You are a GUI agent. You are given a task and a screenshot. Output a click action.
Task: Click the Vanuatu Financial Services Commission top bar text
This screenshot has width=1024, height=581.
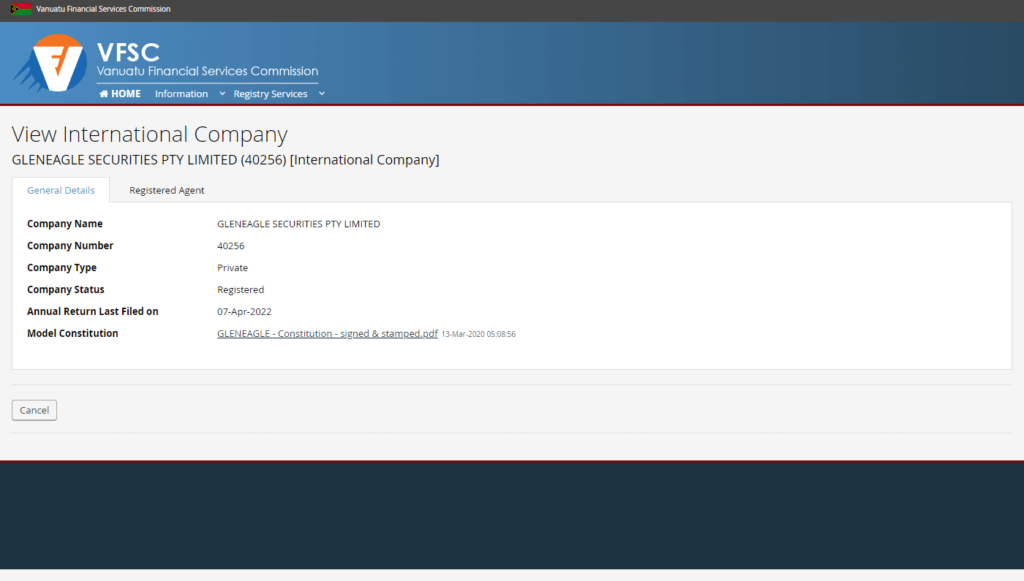[103, 9]
